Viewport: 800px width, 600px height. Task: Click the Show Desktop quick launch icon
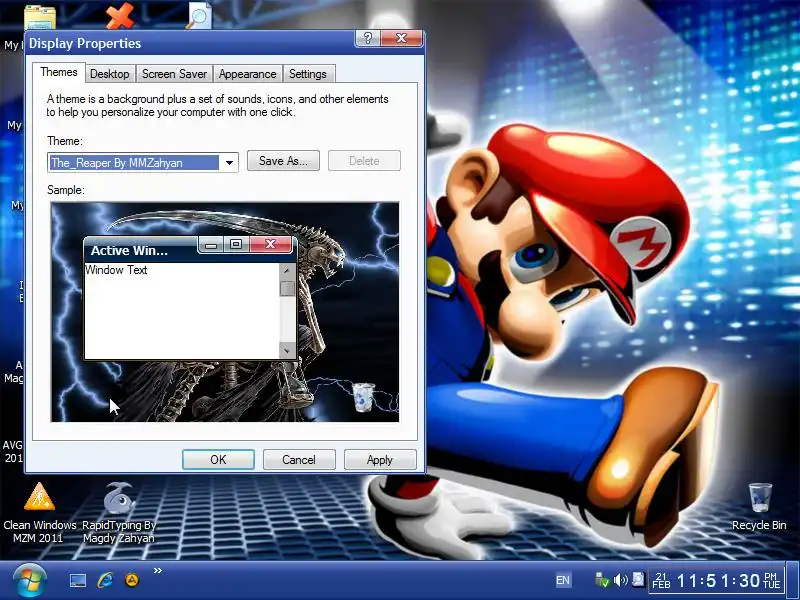click(x=78, y=581)
